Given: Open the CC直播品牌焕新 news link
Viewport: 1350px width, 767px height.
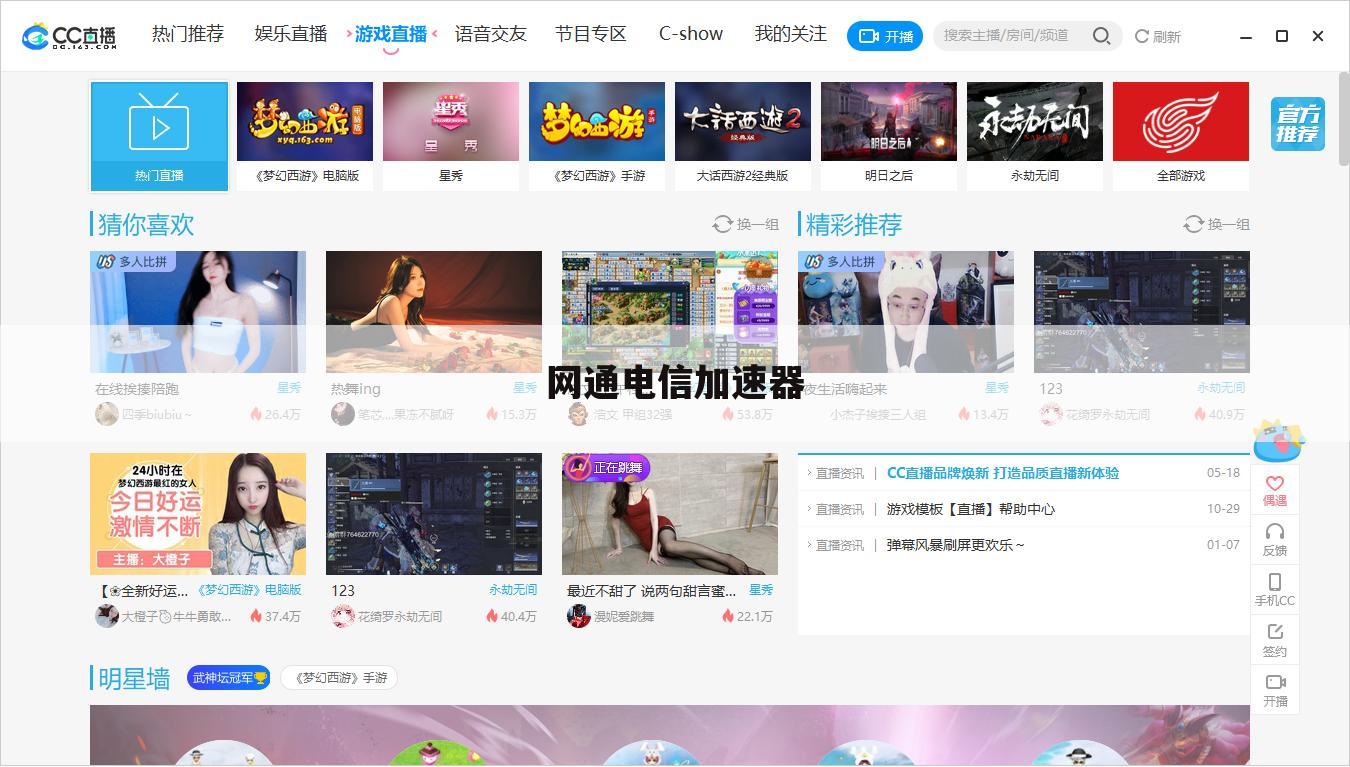Looking at the screenshot, I should pyautogui.click(x=1003, y=473).
